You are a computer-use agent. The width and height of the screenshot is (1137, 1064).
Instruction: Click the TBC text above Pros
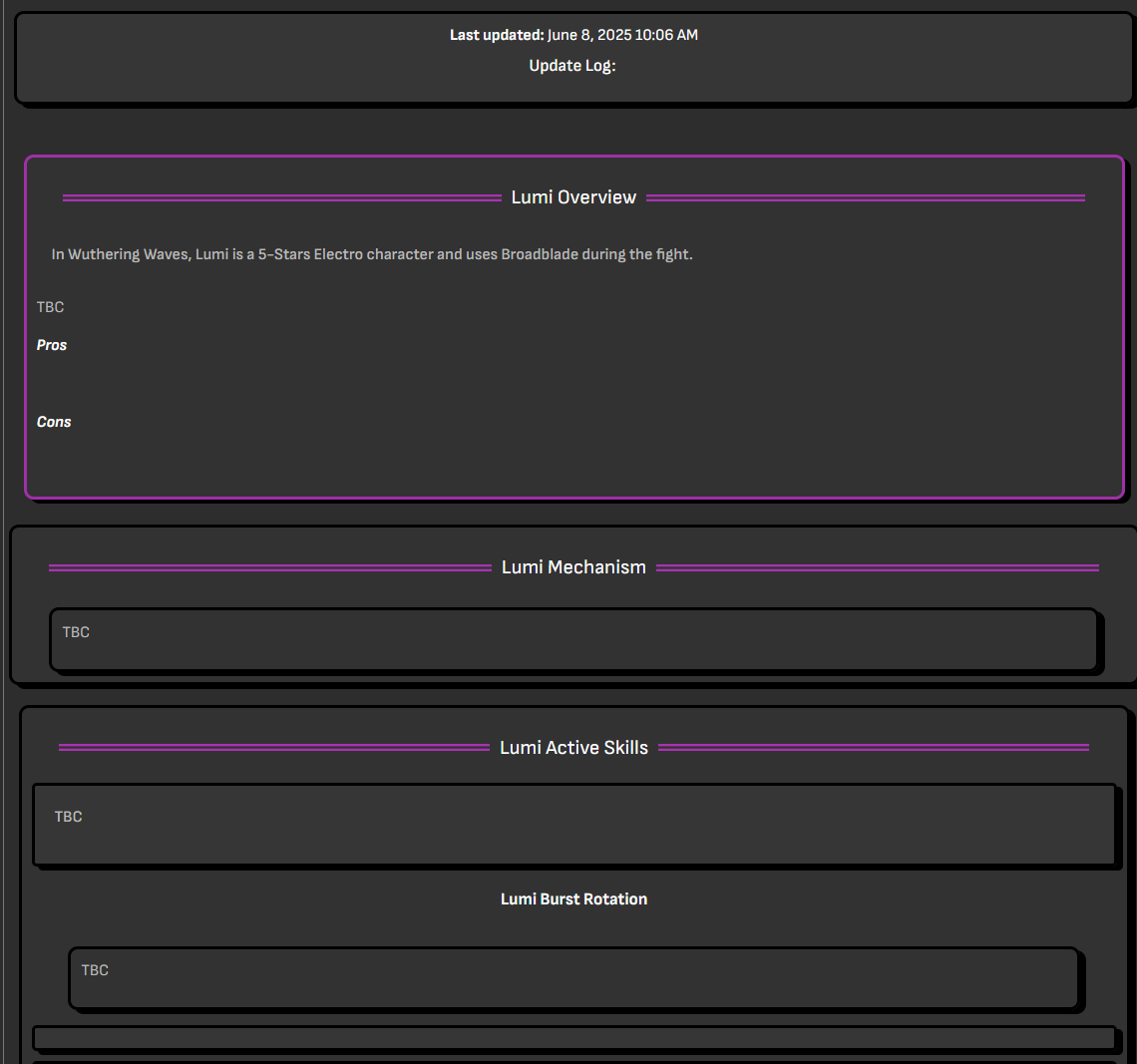50,307
